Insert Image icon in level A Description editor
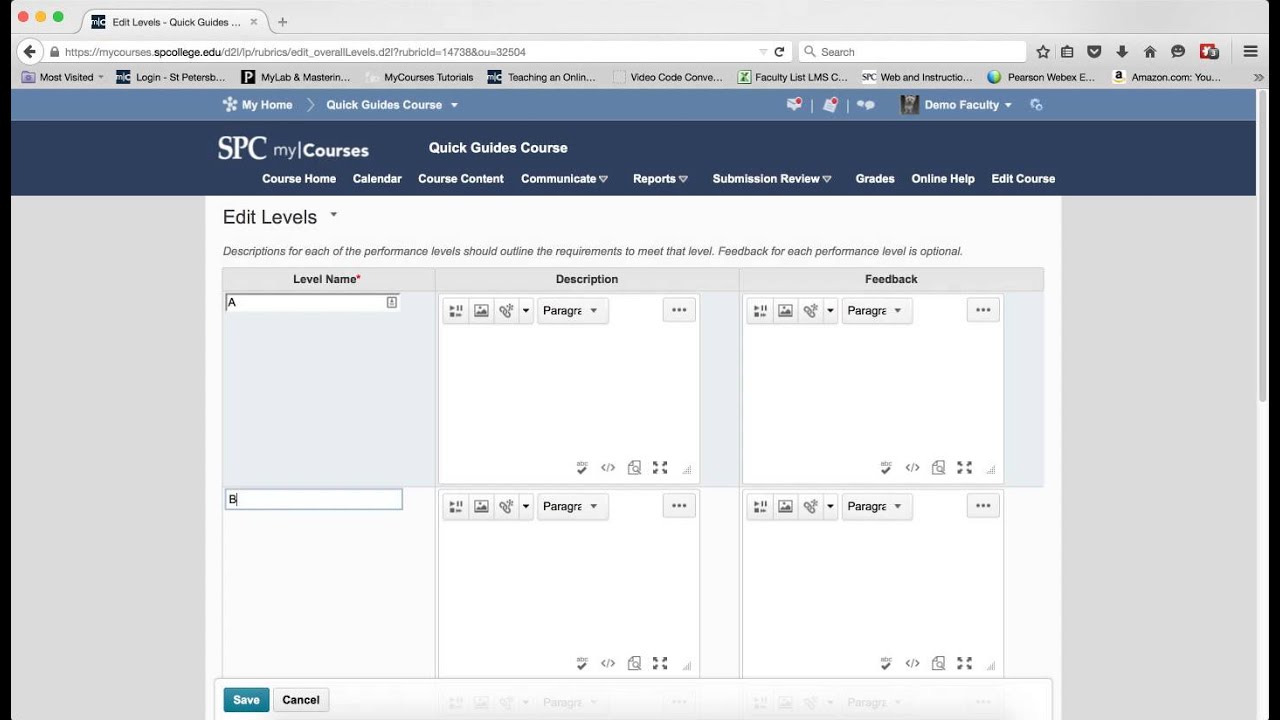This screenshot has height=720, width=1280. click(x=482, y=311)
